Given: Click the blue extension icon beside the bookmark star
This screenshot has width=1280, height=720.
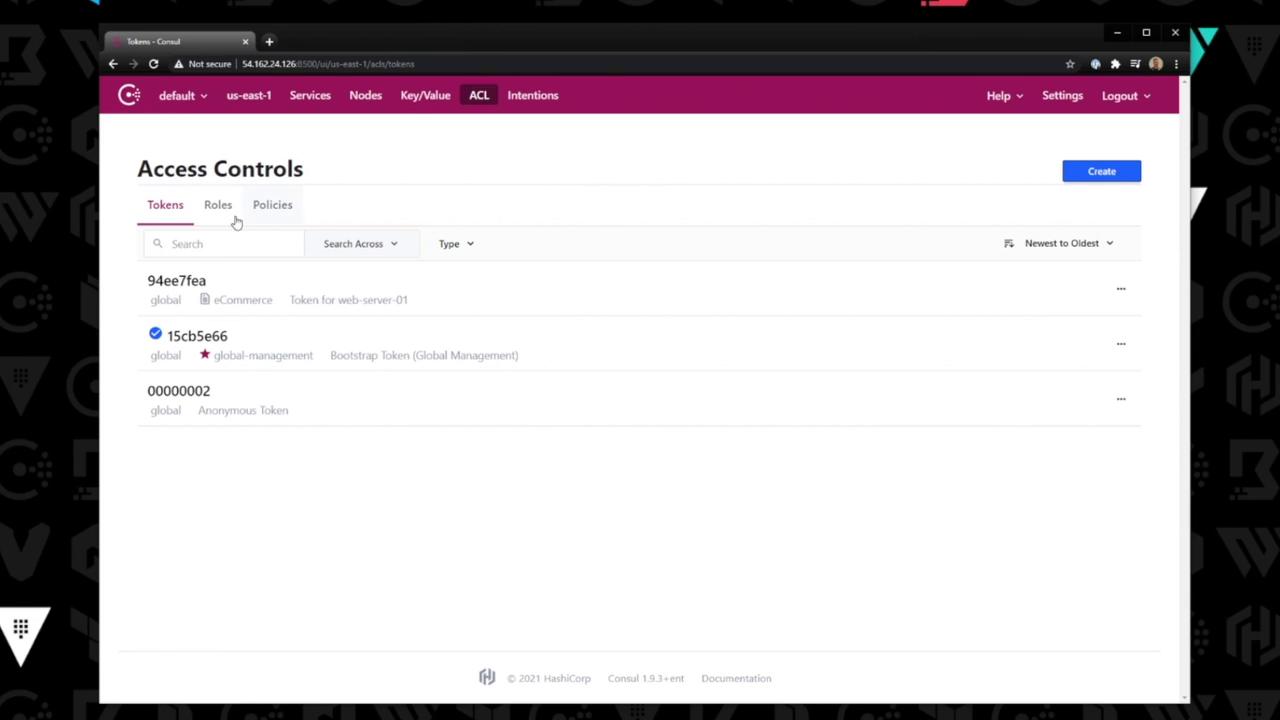Looking at the screenshot, I should point(1095,64).
